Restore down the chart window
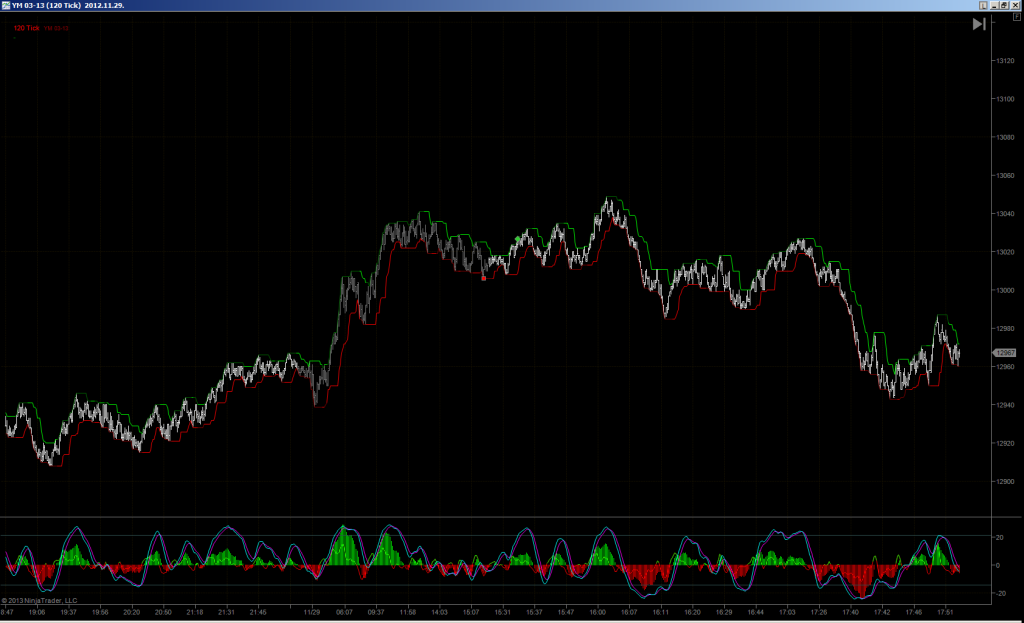Image resolution: width=1024 pixels, height=623 pixels. pos(1004,5)
